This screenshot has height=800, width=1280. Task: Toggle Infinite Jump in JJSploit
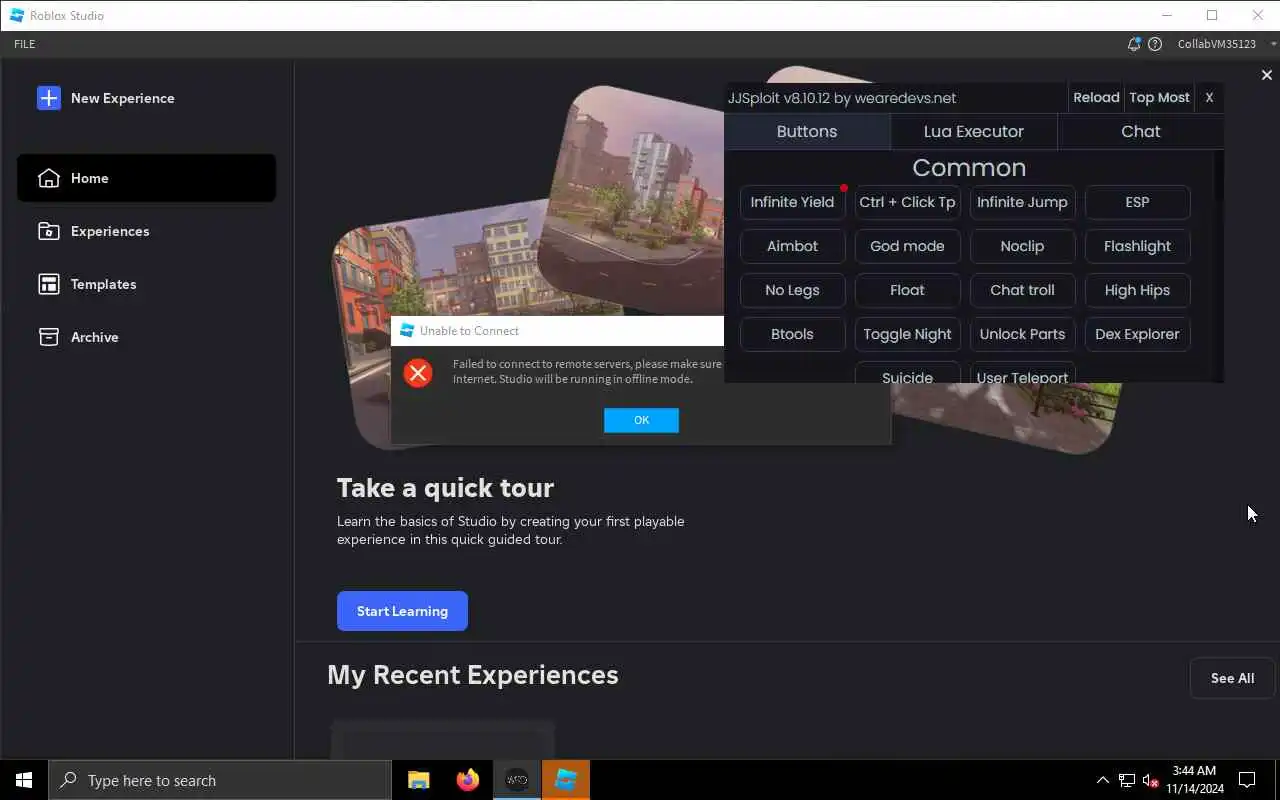pos(1022,202)
